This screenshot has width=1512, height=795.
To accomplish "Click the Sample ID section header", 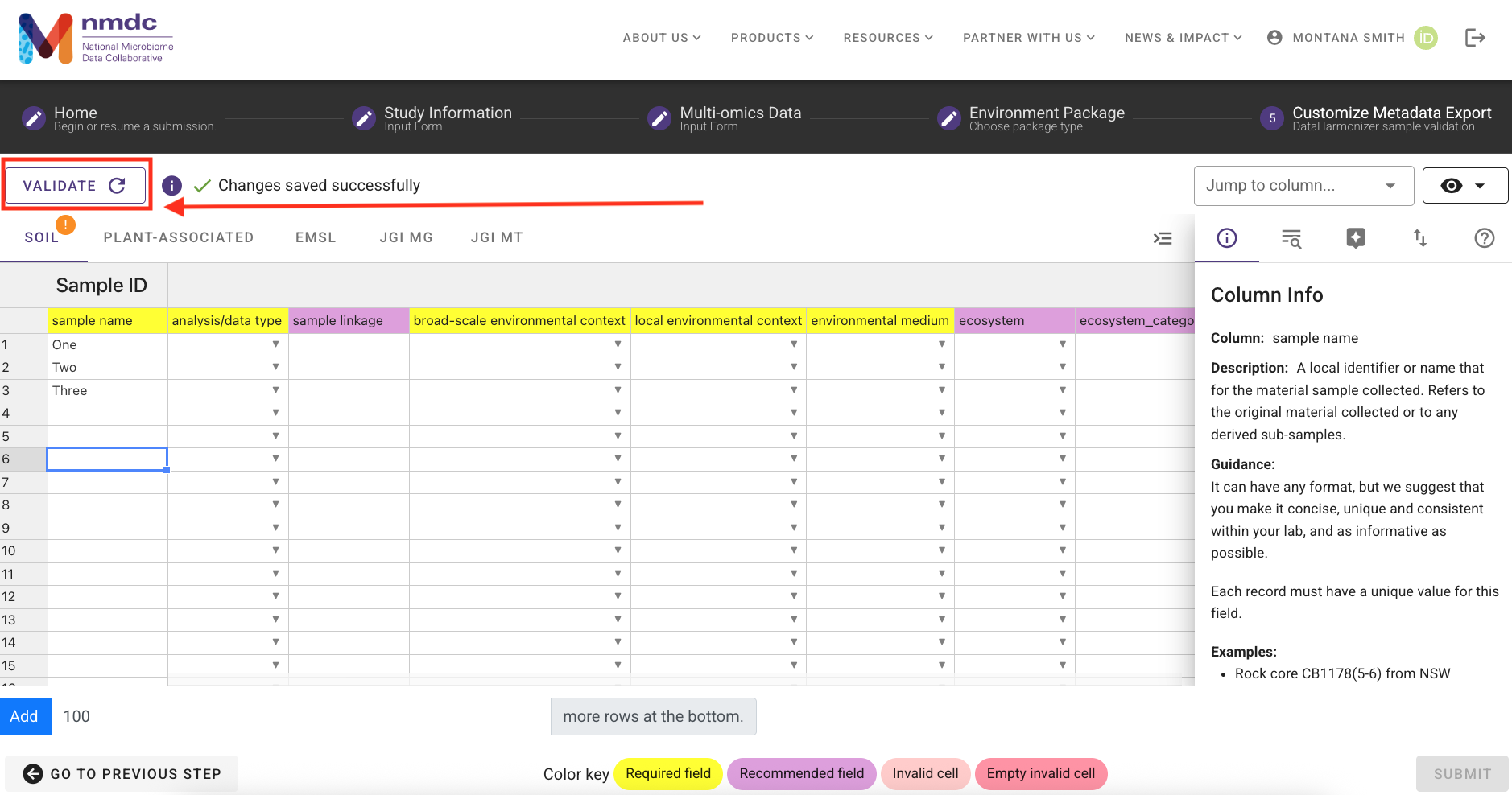I will click(x=107, y=286).
